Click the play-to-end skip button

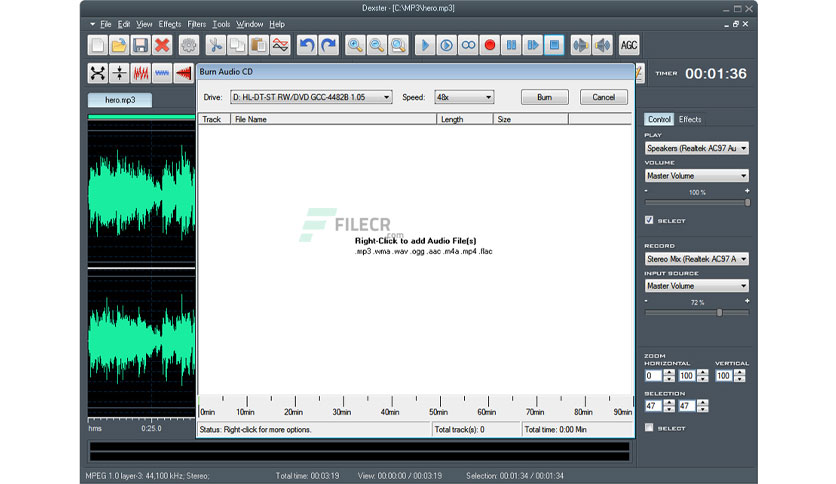pyautogui.click(x=533, y=45)
